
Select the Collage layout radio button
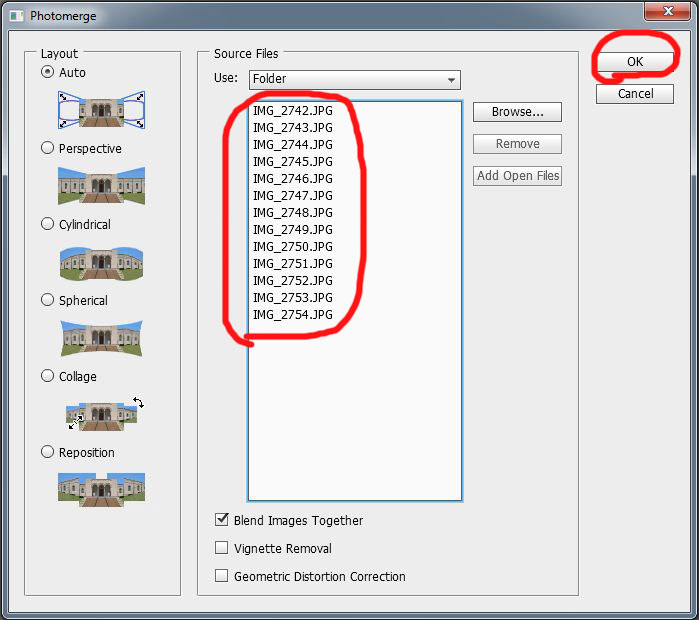[47, 376]
